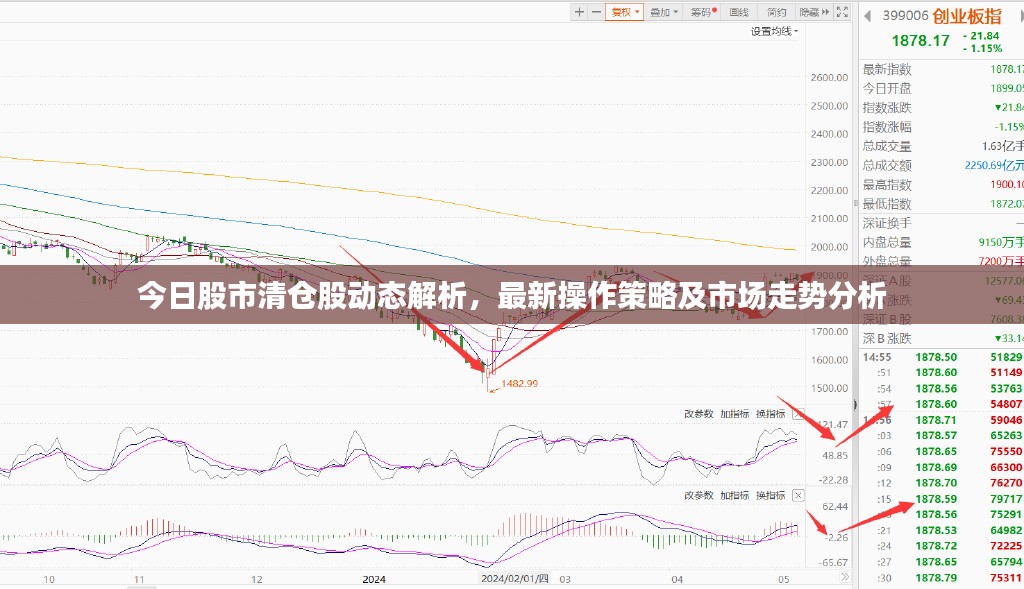Viewport: 1024px width, 589px height.
Task: Switch to 简约 simple mode
Action: 776,12
